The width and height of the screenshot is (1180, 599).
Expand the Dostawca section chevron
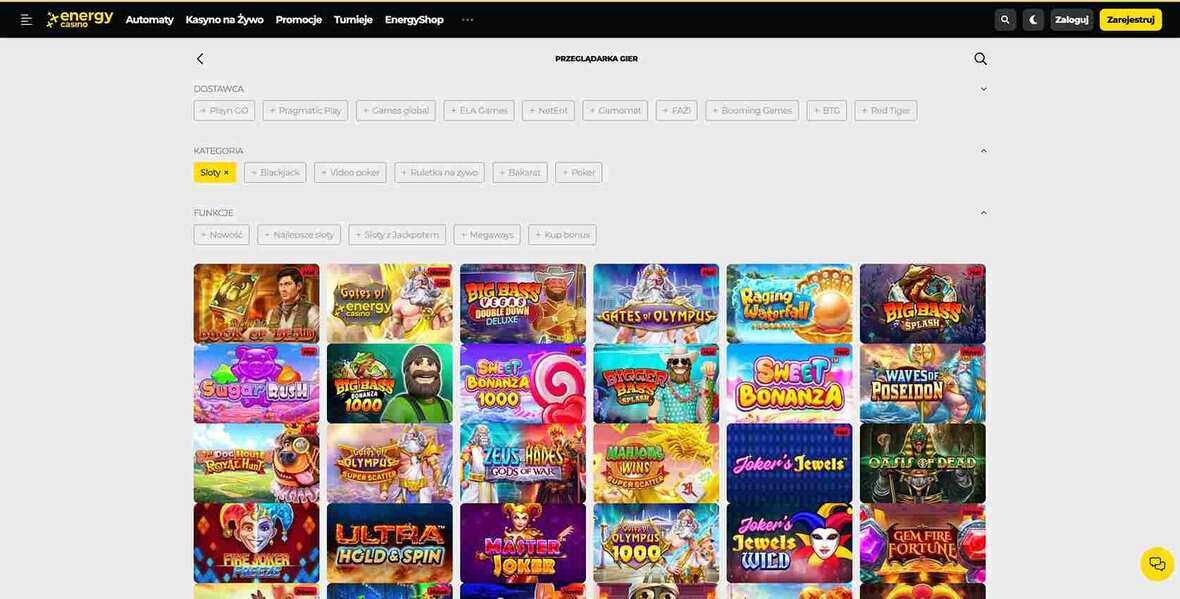coord(983,89)
